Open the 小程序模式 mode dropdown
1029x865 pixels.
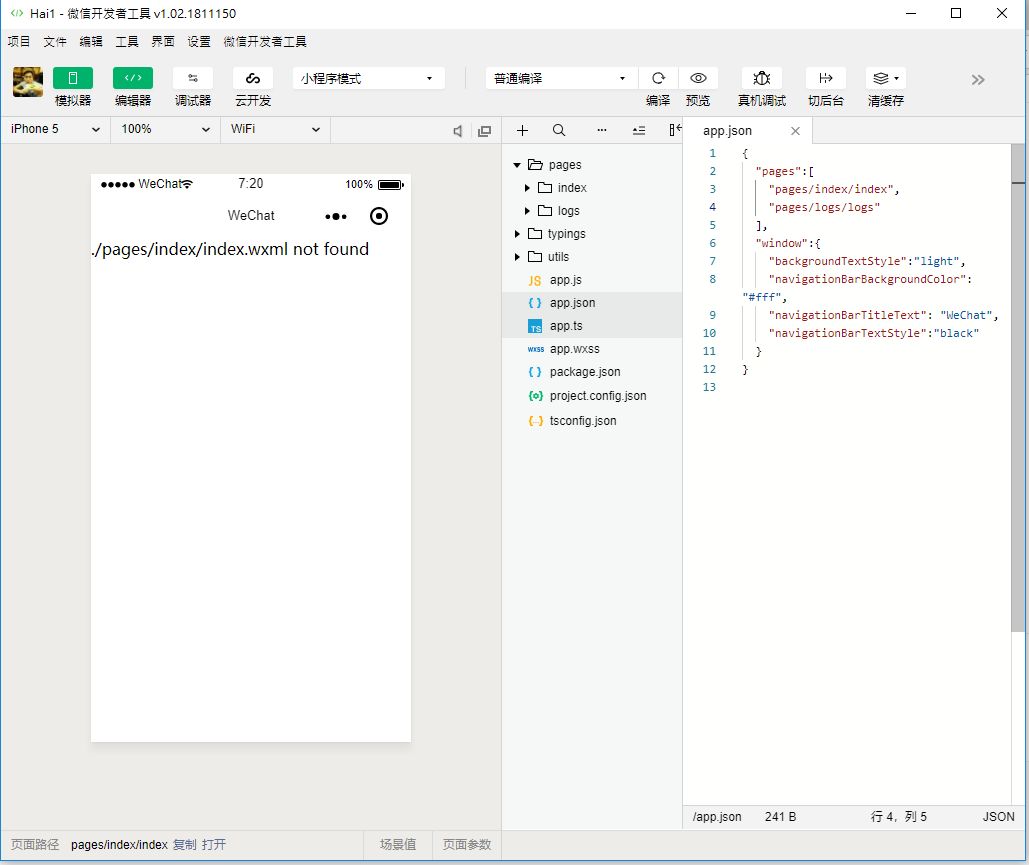369,79
